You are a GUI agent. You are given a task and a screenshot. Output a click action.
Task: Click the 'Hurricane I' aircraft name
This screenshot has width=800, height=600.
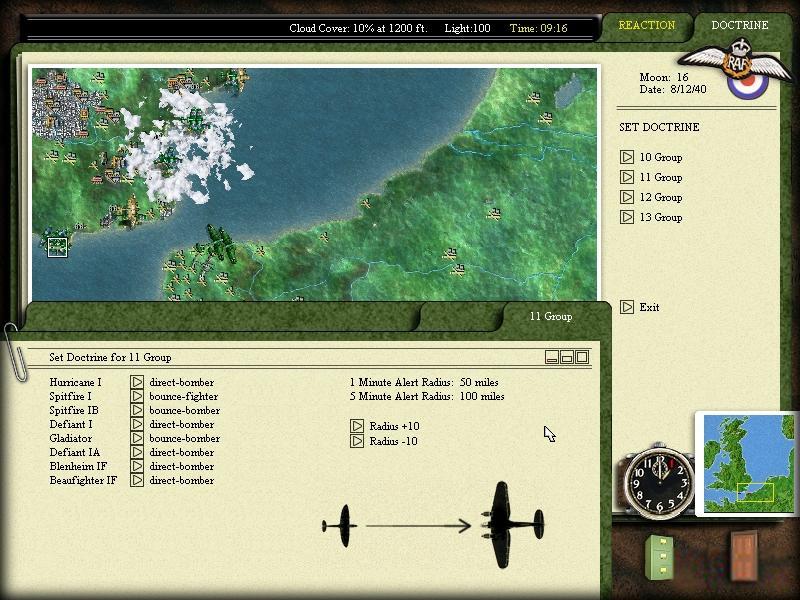pos(76,382)
